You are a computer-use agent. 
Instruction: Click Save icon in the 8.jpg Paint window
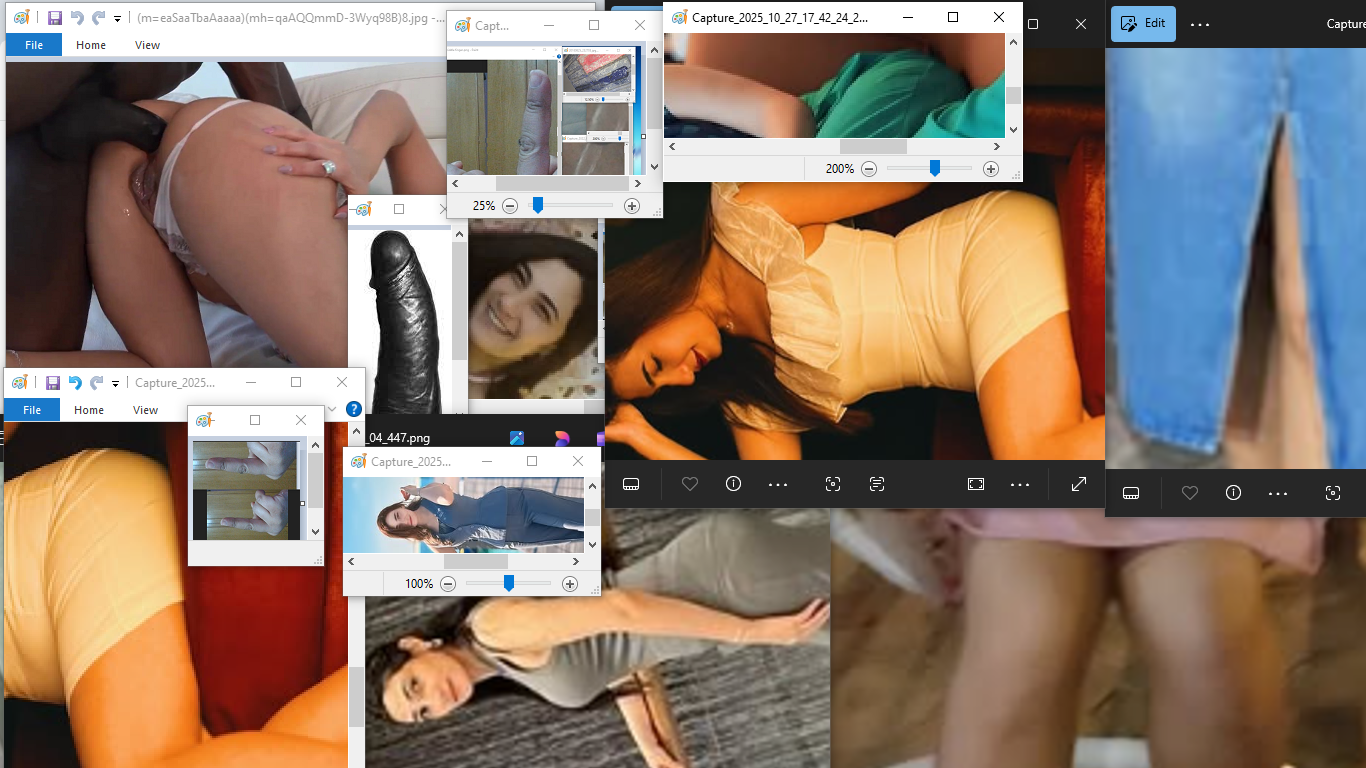click(55, 18)
